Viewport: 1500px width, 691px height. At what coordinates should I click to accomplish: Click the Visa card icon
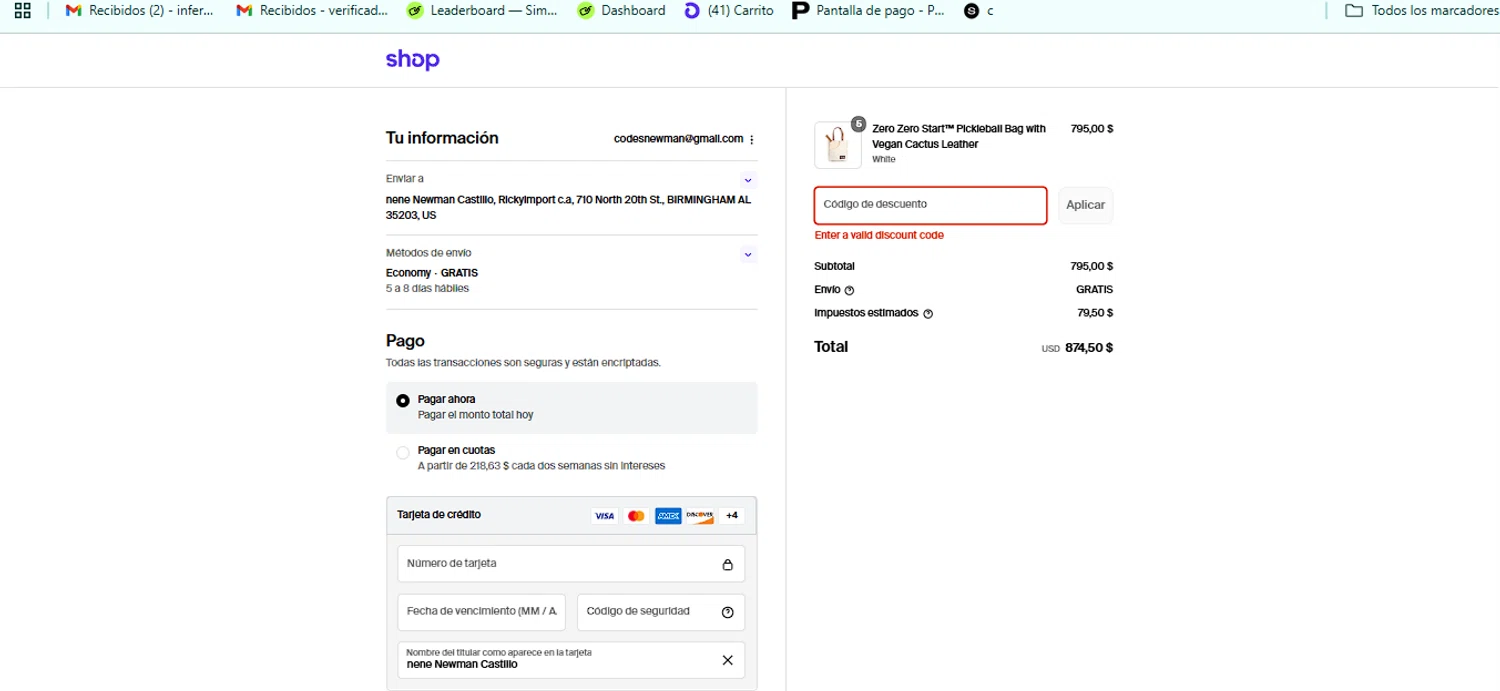click(604, 516)
